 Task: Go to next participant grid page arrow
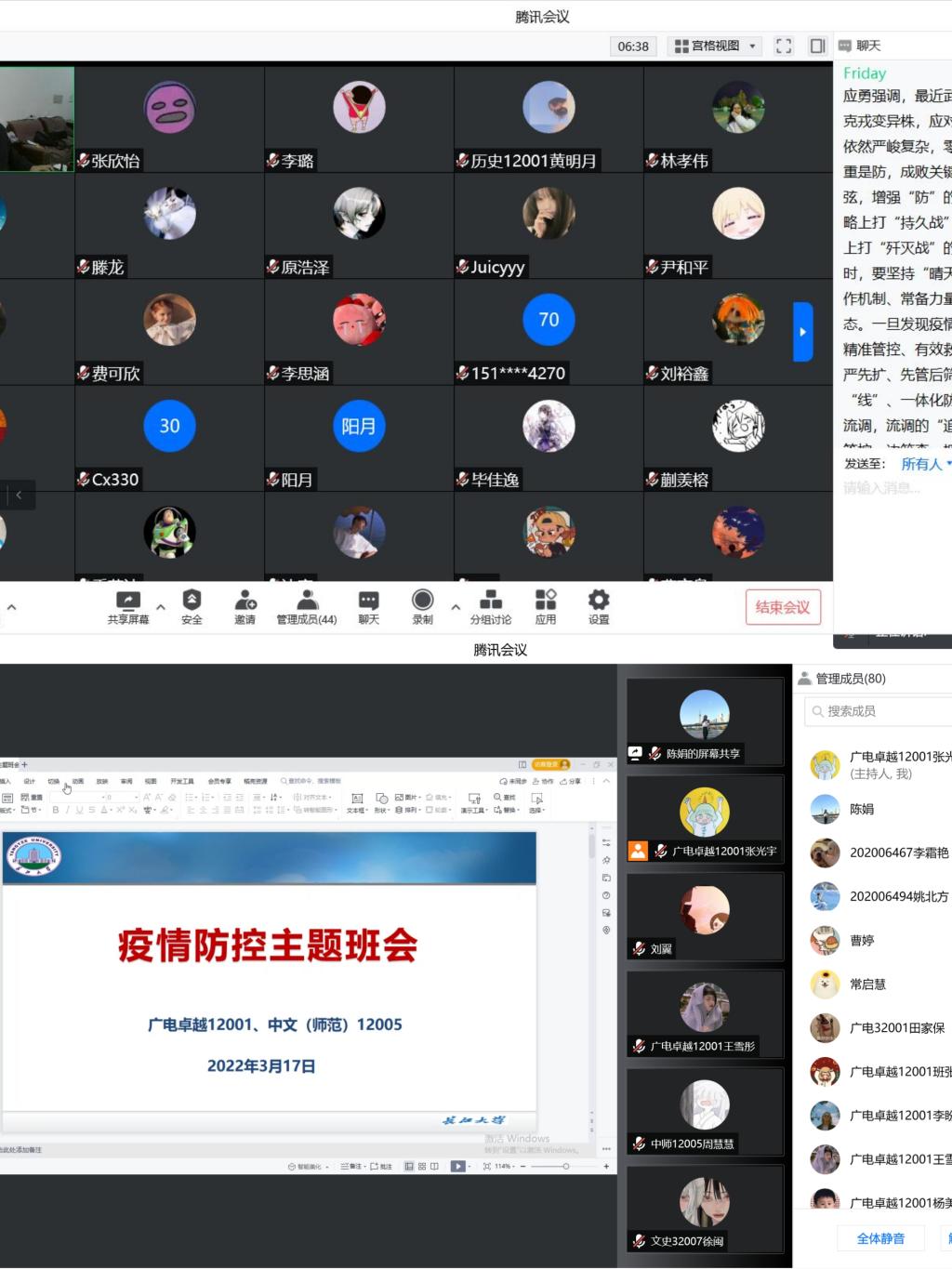point(802,332)
